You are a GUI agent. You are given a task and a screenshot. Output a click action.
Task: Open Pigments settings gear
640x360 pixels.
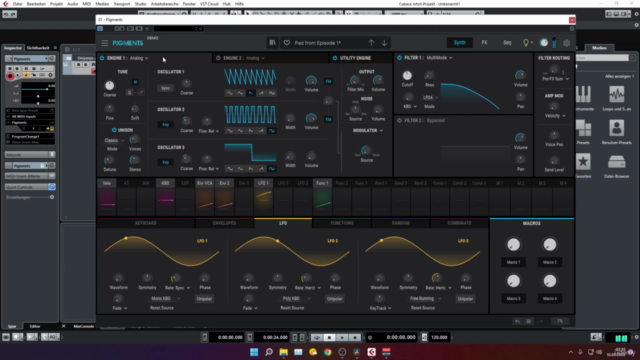click(x=567, y=42)
